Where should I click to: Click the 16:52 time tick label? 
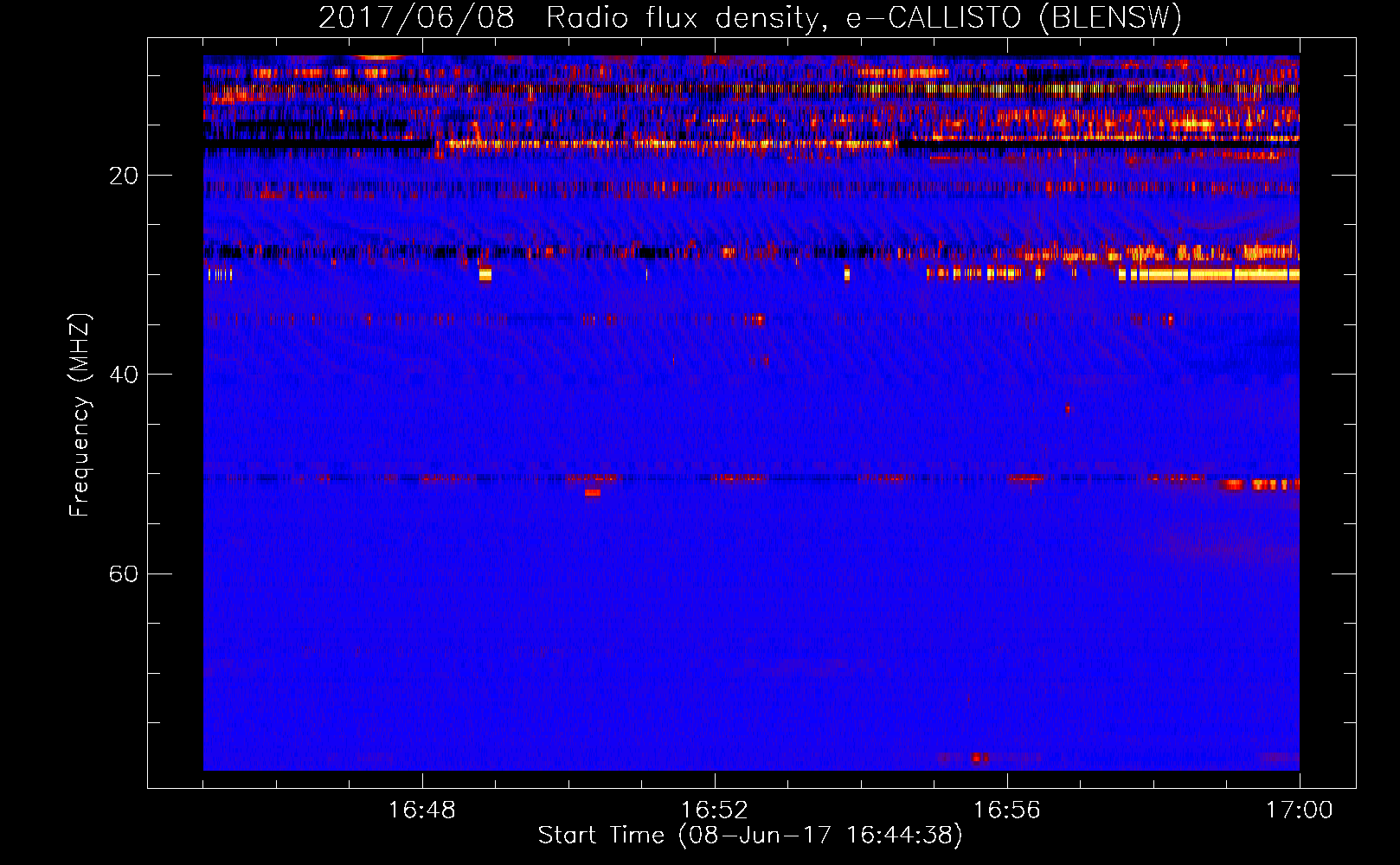tap(715, 811)
